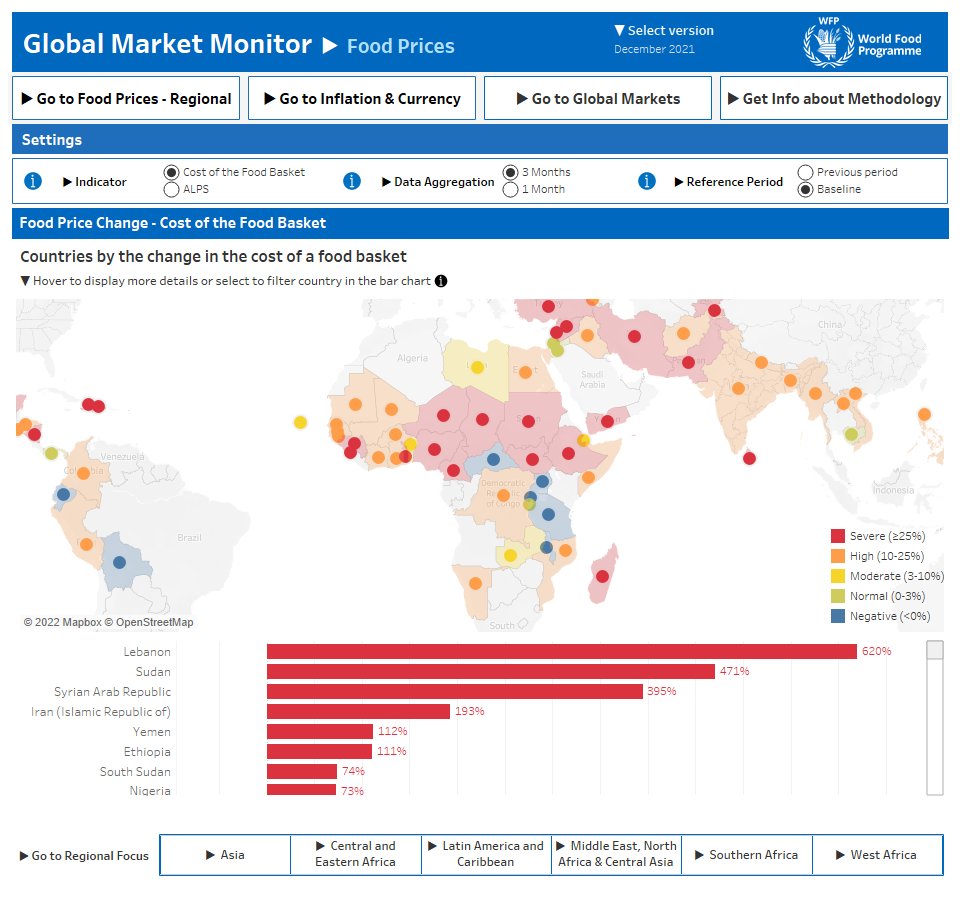
Task: Open Middle East, North Africa & Central Asia
Action: click(x=617, y=855)
